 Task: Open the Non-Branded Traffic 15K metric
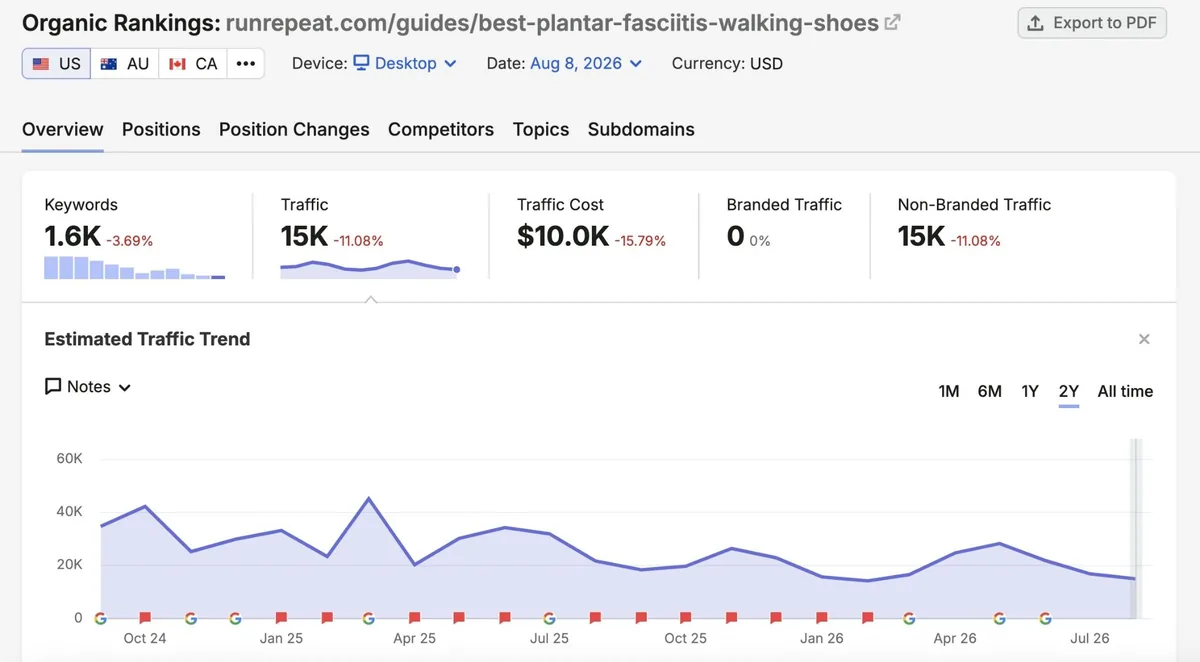tap(921, 236)
